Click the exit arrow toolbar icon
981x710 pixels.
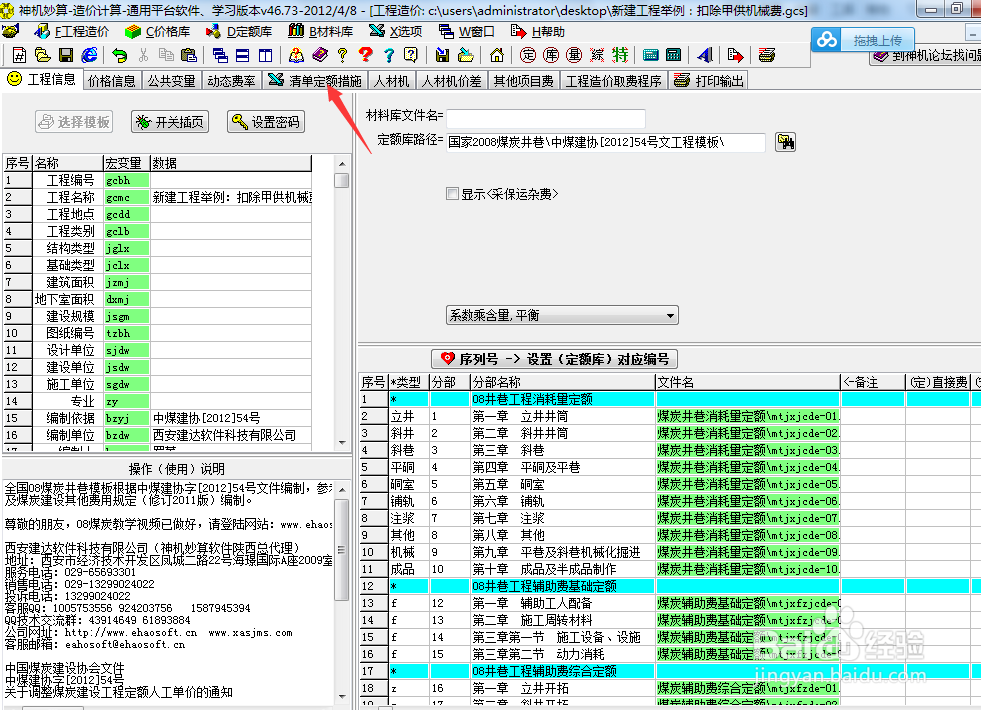[x=736, y=56]
